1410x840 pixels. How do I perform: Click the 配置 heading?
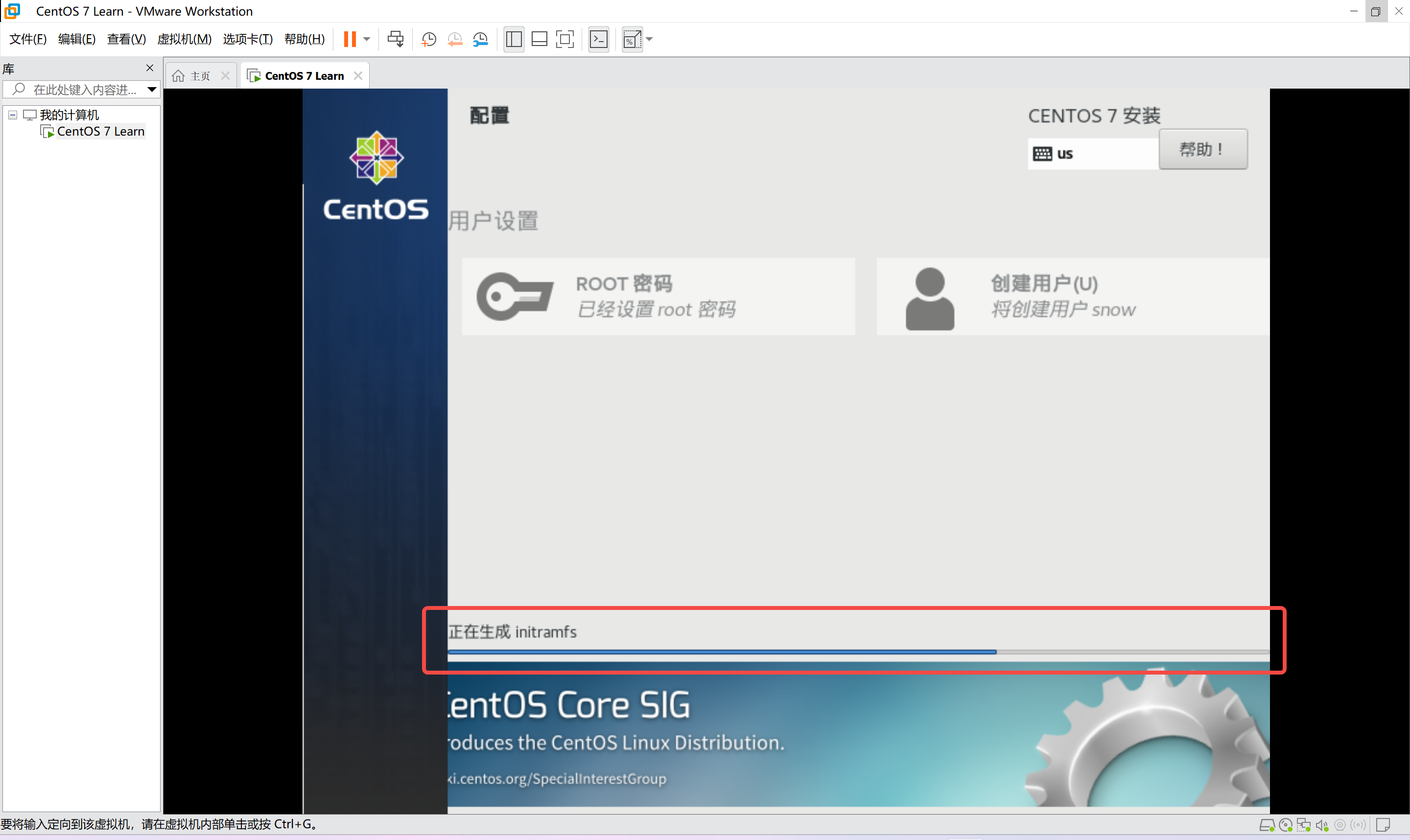[490, 116]
